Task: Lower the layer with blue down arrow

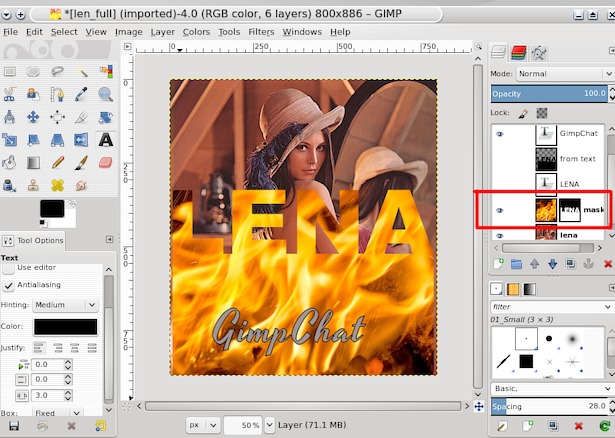Action: [552, 264]
